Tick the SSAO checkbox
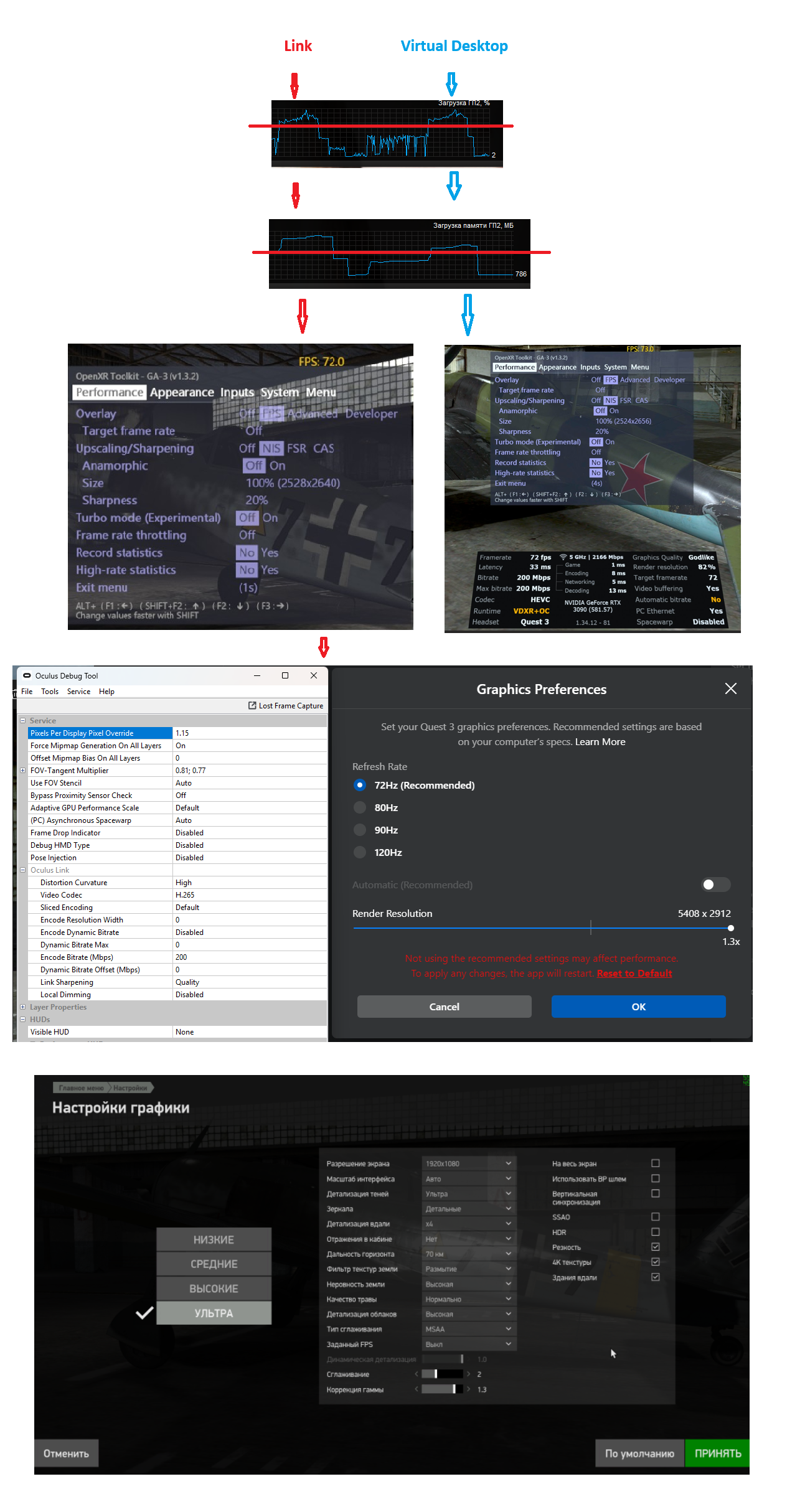Image resolution: width=805 pixels, height=1512 pixels. (x=656, y=1216)
